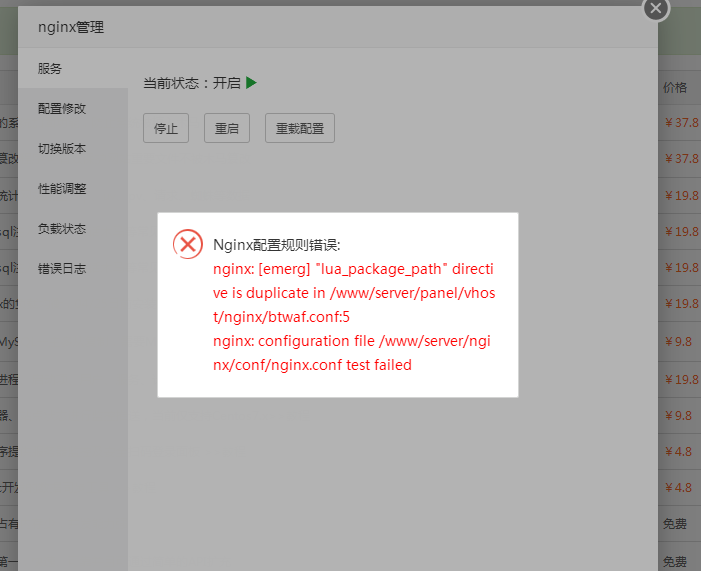Open the 服务 tab
The height and width of the screenshot is (571, 701).
73,68
